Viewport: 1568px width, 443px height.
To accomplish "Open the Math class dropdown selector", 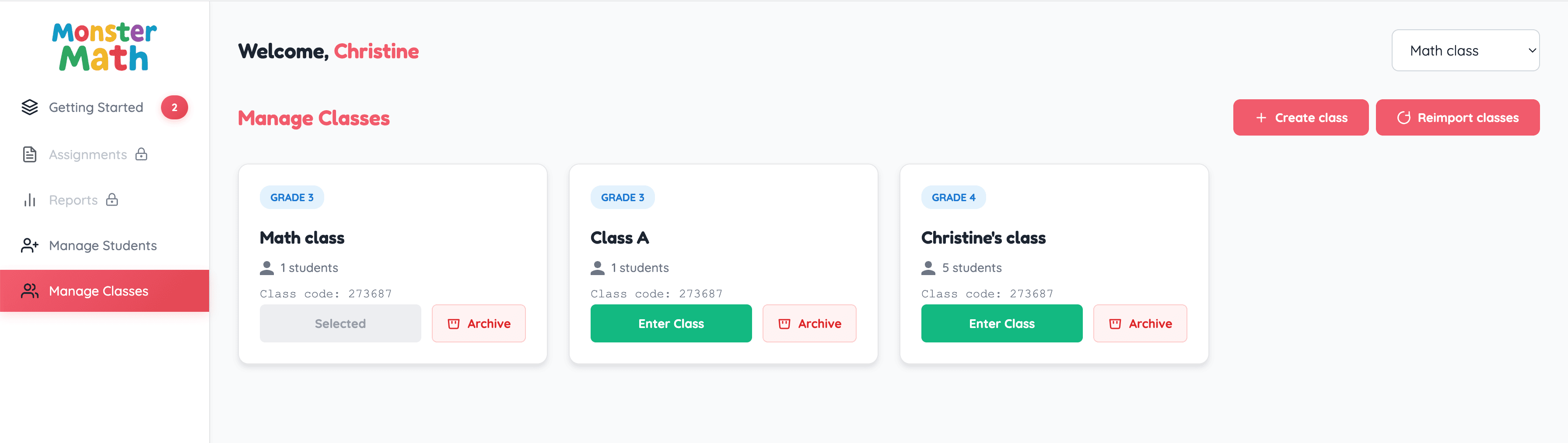I will [1464, 50].
